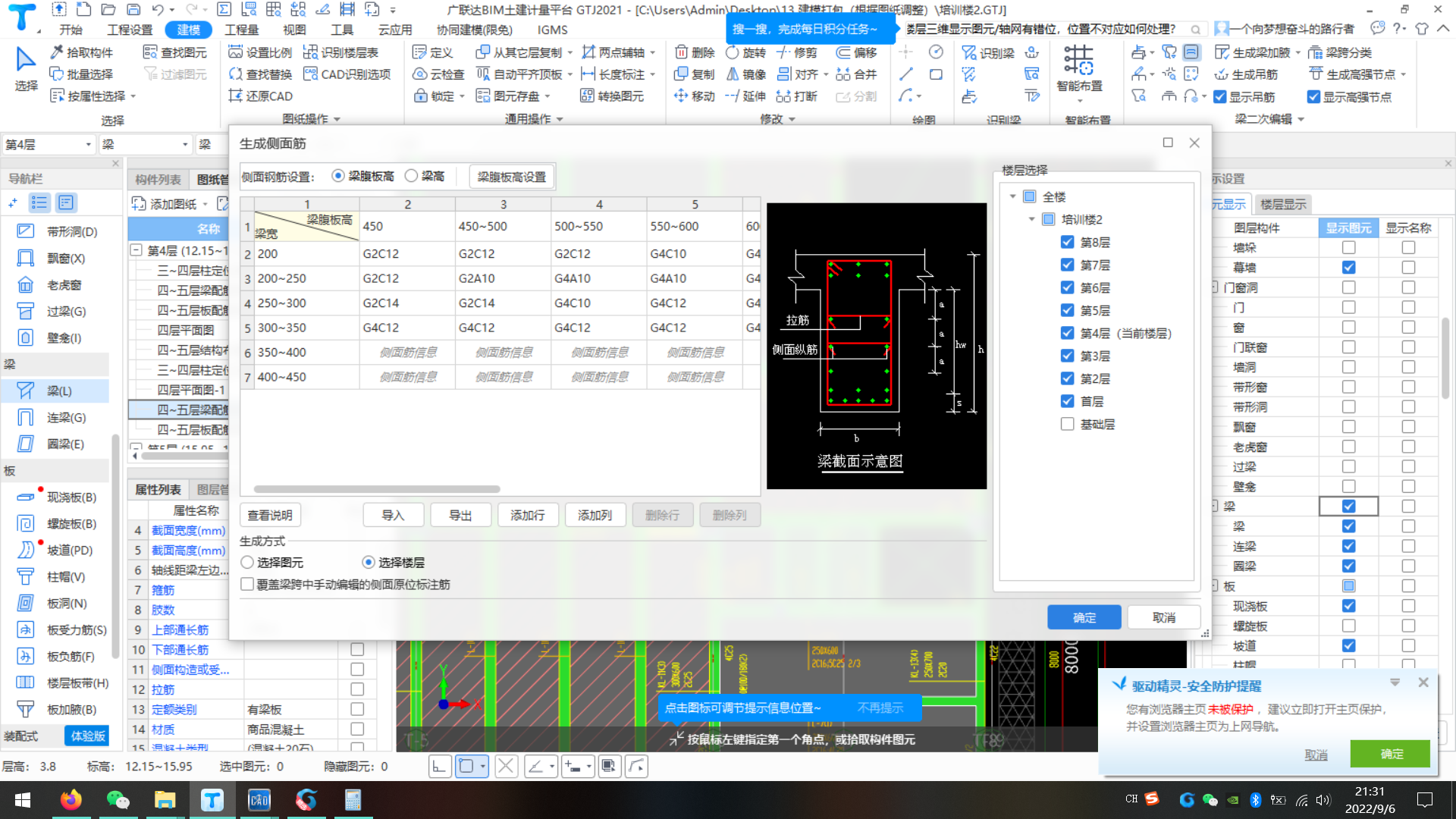Toggle the 显示吊筋 checkbox in ribbon
This screenshot has height=819, width=1456.
pos(1220,97)
